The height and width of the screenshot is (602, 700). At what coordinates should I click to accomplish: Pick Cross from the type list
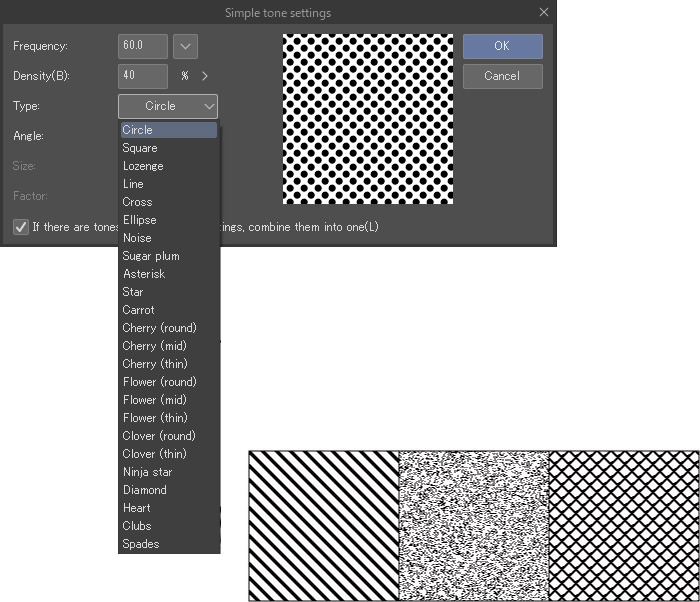point(169,202)
